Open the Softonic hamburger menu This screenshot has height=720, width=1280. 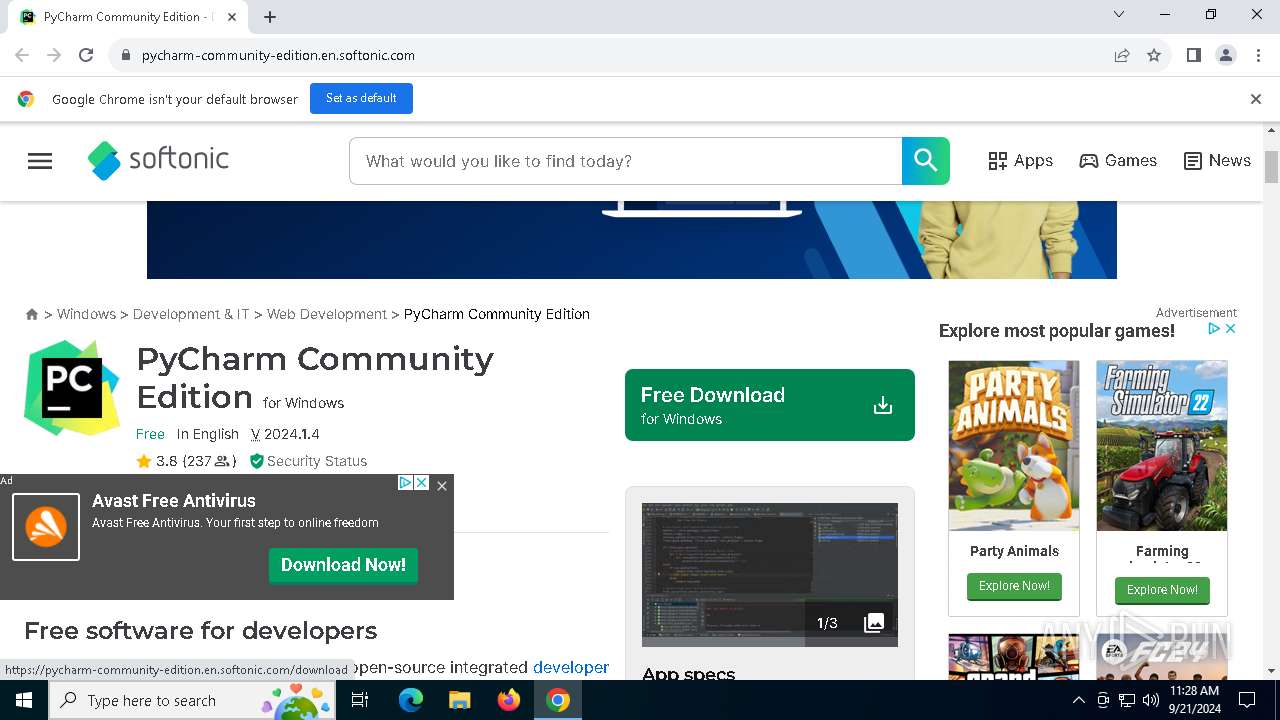tap(40, 161)
